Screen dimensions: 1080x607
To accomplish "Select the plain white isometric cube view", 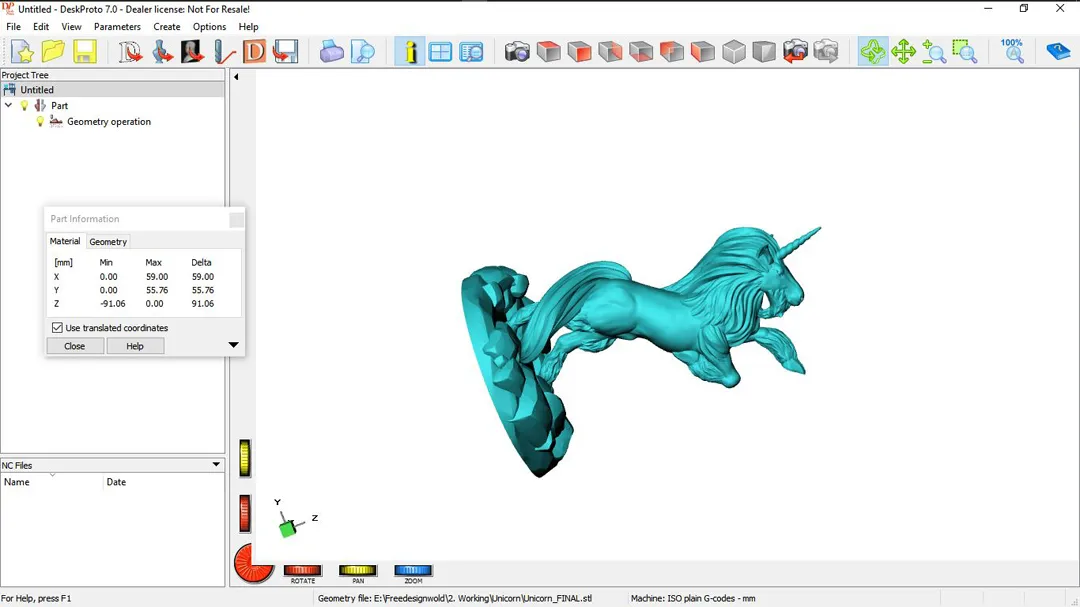I will click(734, 52).
